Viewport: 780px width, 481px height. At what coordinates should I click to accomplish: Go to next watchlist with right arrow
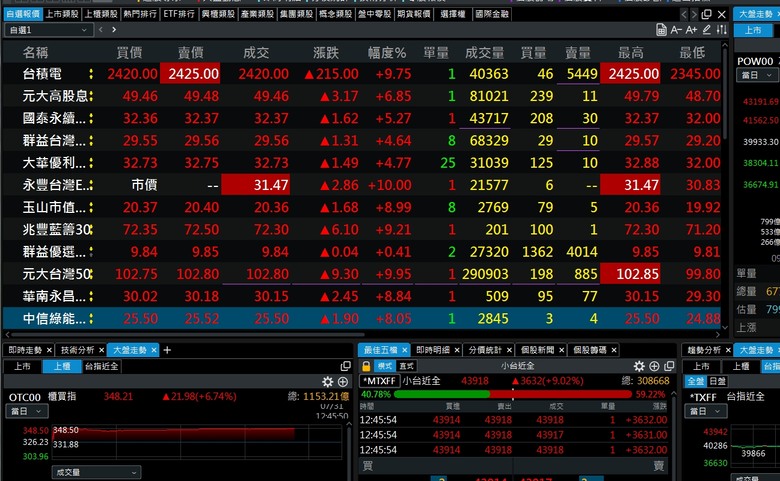point(114,30)
